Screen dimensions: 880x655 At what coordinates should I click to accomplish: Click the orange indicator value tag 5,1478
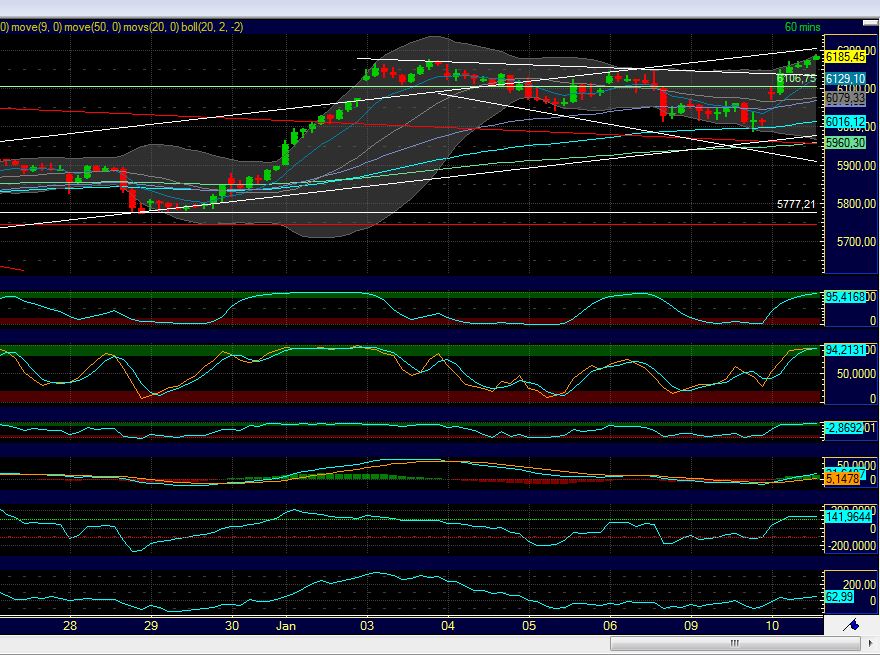[x=843, y=481]
